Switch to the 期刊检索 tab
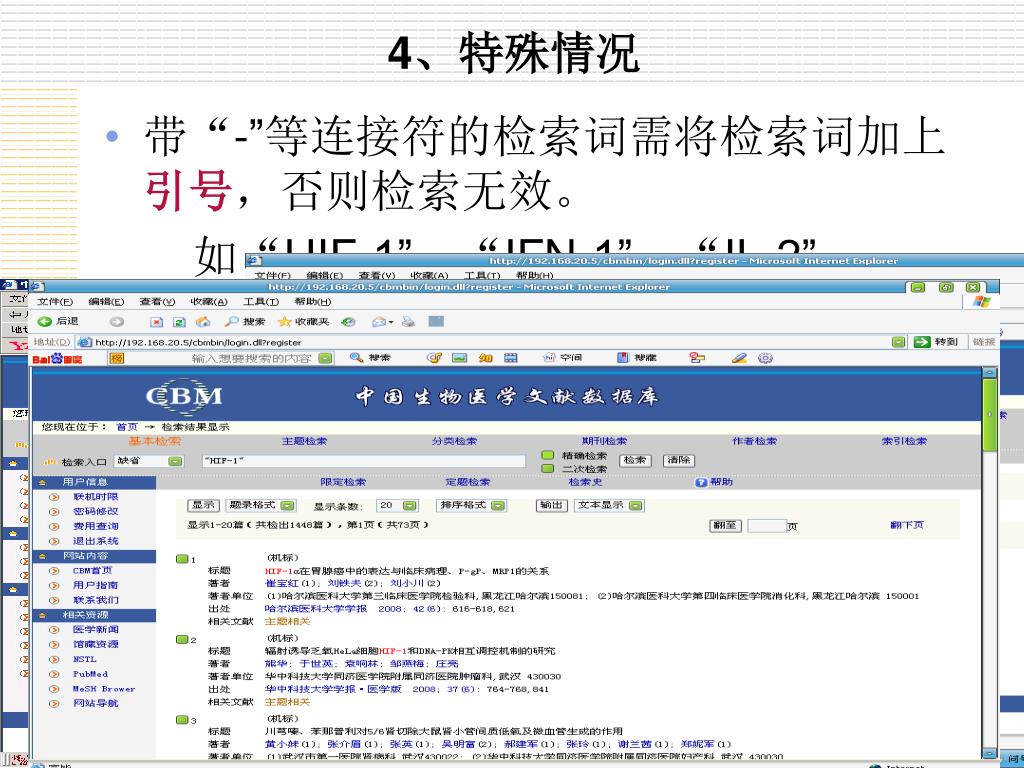This screenshot has width=1024, height=768. [x=605, y=441]
